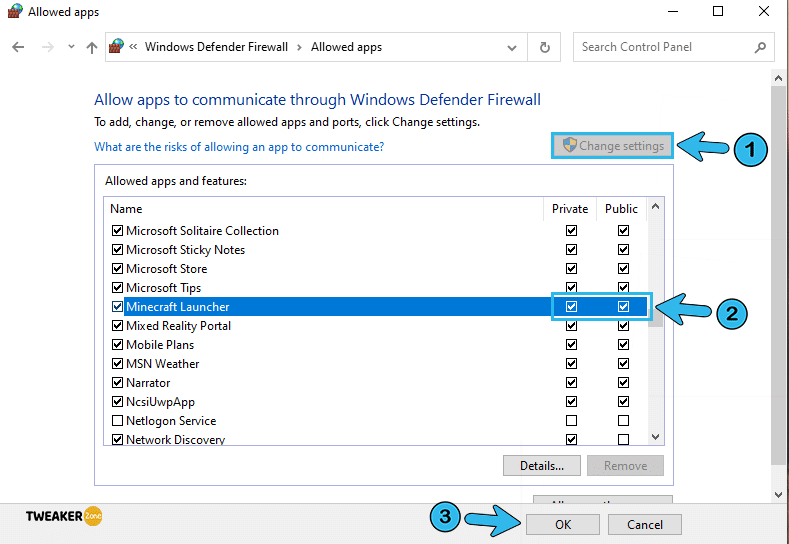This screenshot has width=789, height=544.
Task: Click window scrollbar up arrow
Action: tap(778, 79)
